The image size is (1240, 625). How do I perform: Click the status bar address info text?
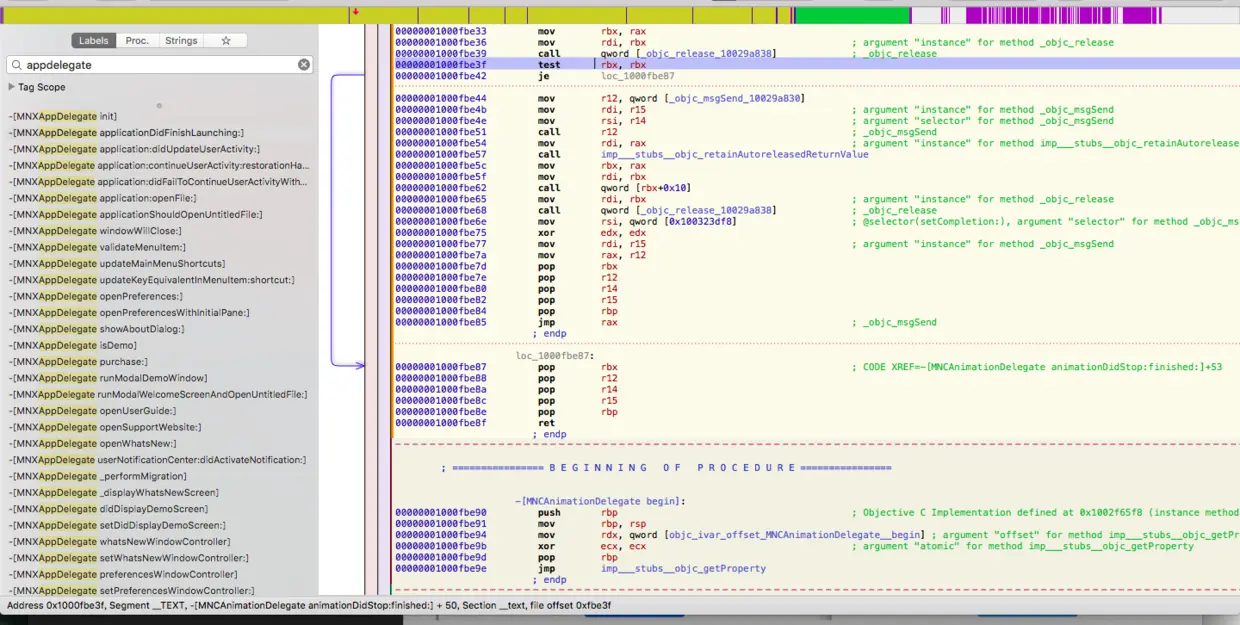coord(309,606)
